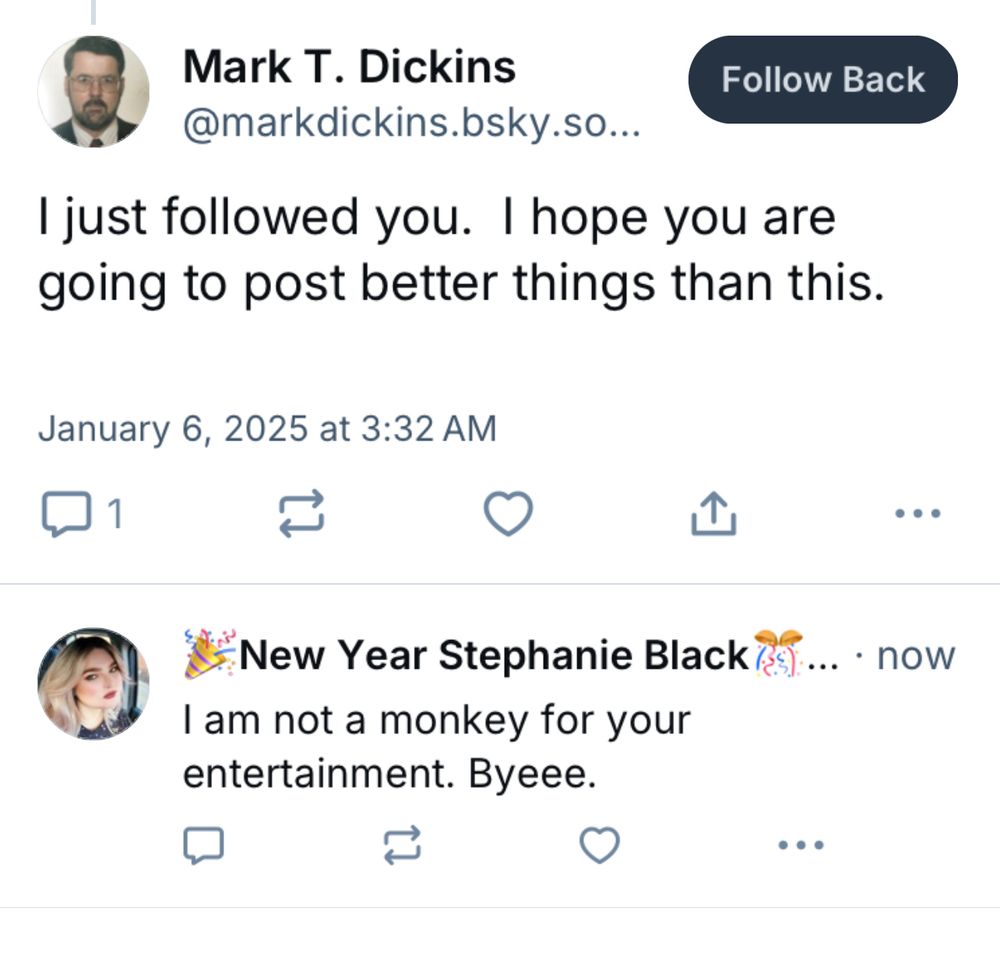Click New Year Stephanie Black's name
Screen dimensions: 1000x963
(494, 656)
